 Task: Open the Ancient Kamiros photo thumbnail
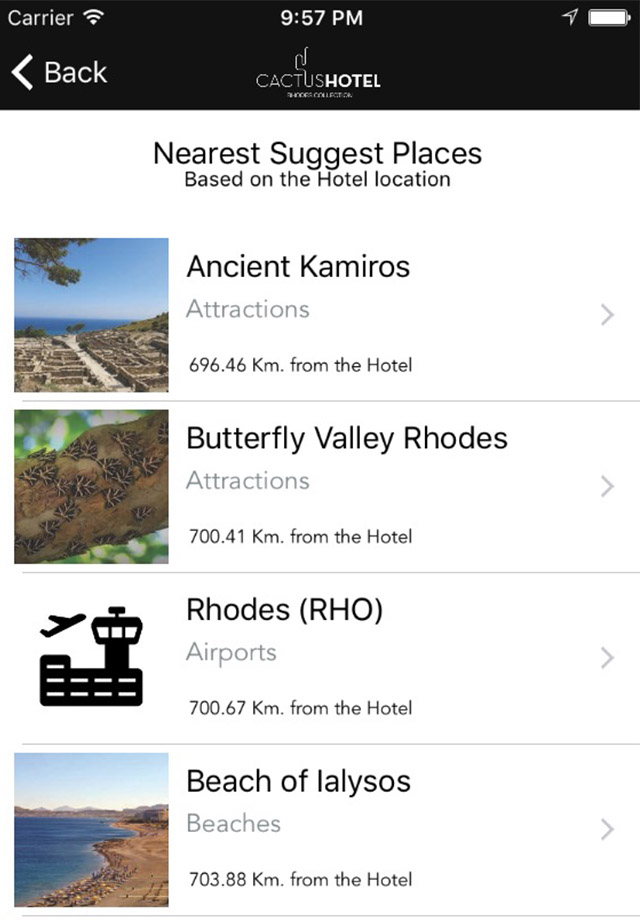[92, 315]
